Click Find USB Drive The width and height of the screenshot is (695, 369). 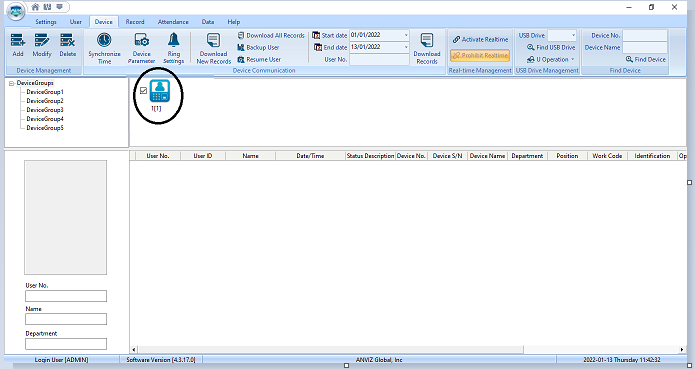click(x=551, y=47)
